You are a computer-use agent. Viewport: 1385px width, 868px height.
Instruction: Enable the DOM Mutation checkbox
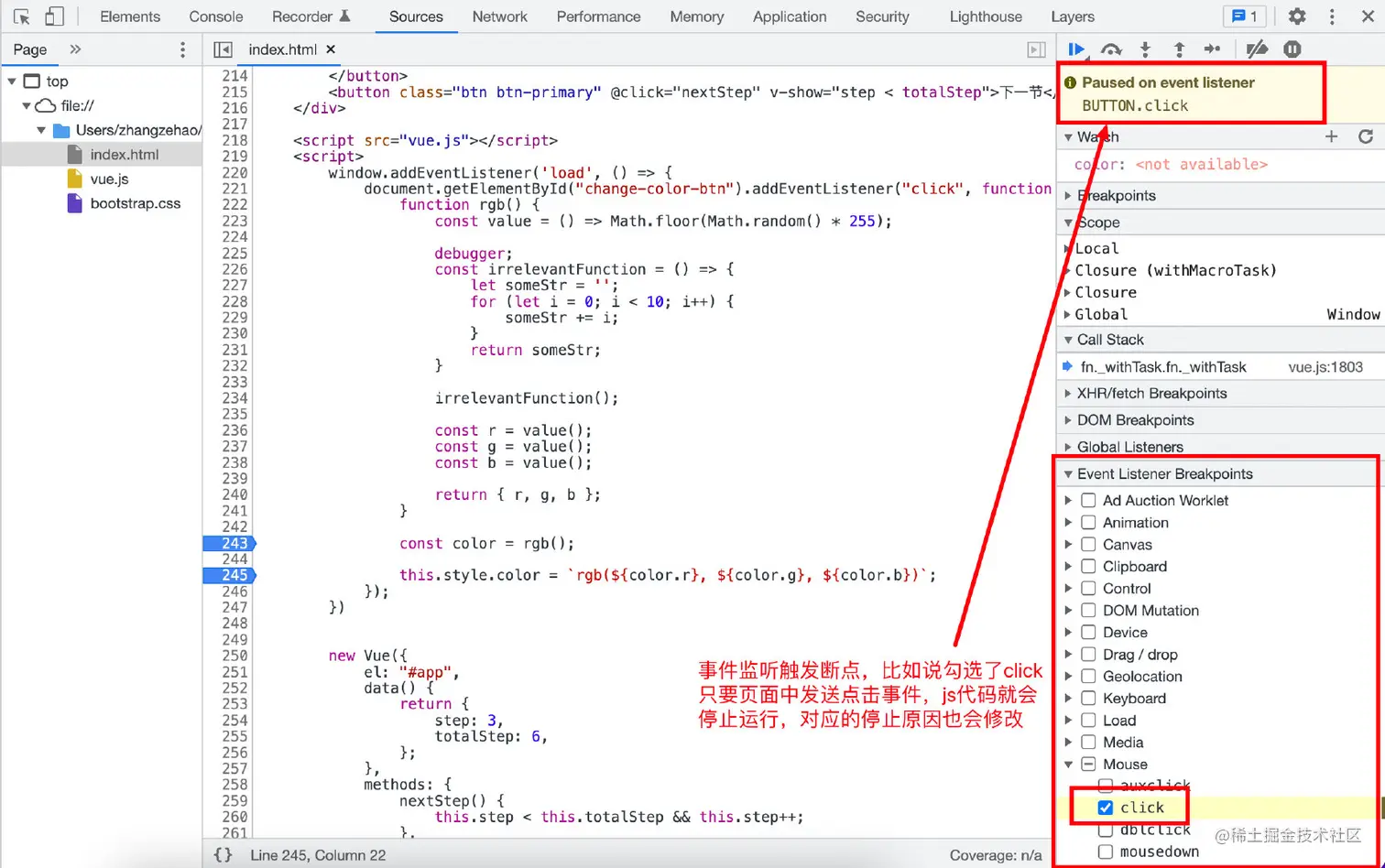coord(1088,610)
